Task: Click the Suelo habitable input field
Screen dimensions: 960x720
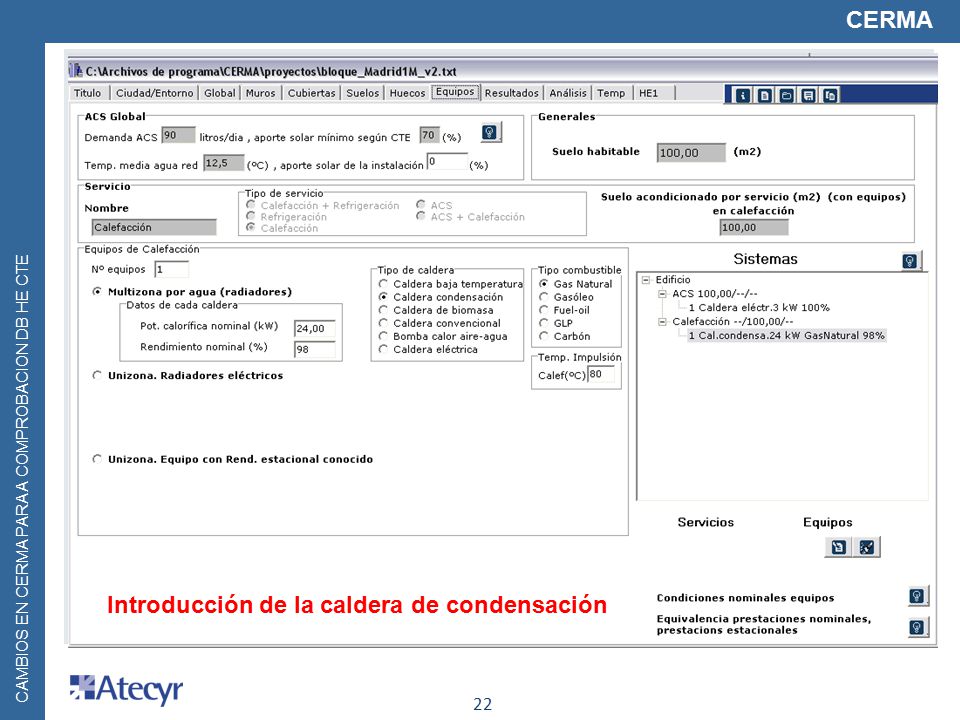Action: click(x=691, y=152)
